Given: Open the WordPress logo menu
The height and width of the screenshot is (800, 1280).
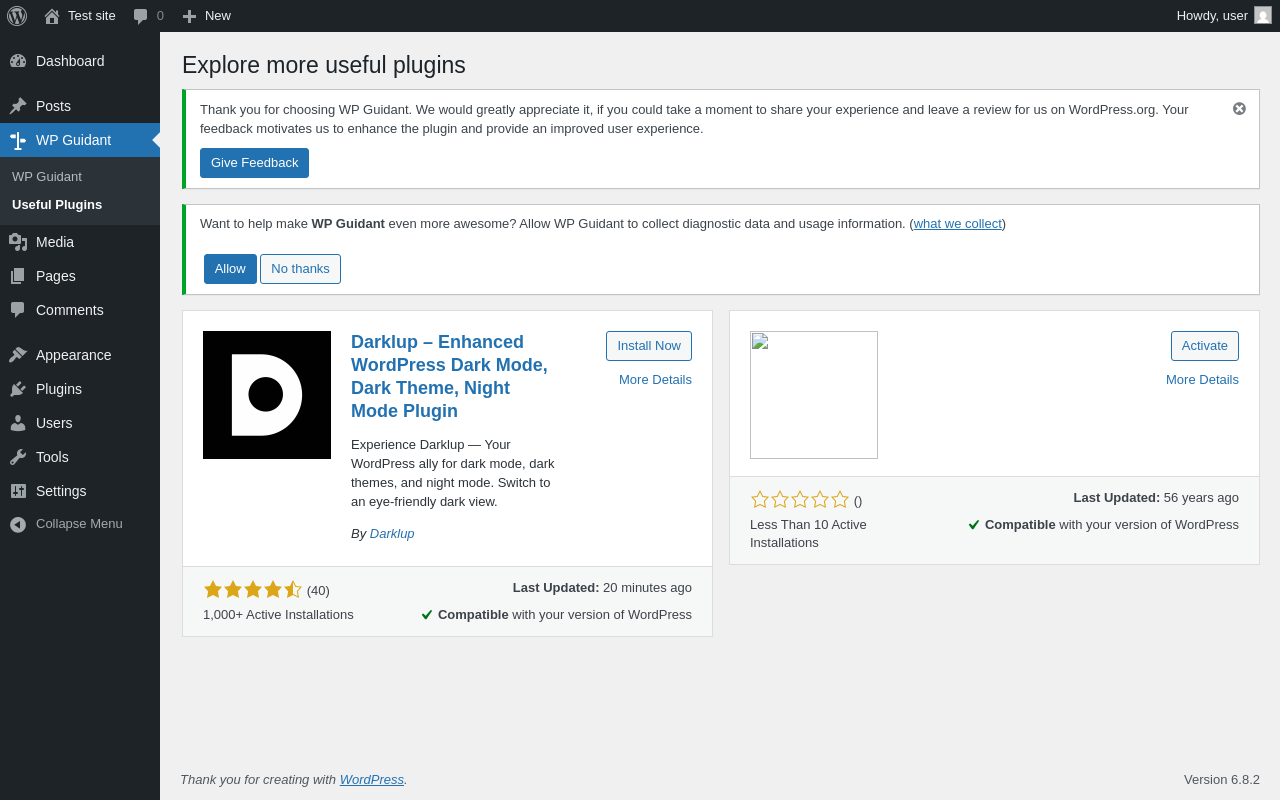Looking at the screenshot, I should coord(17,16).
